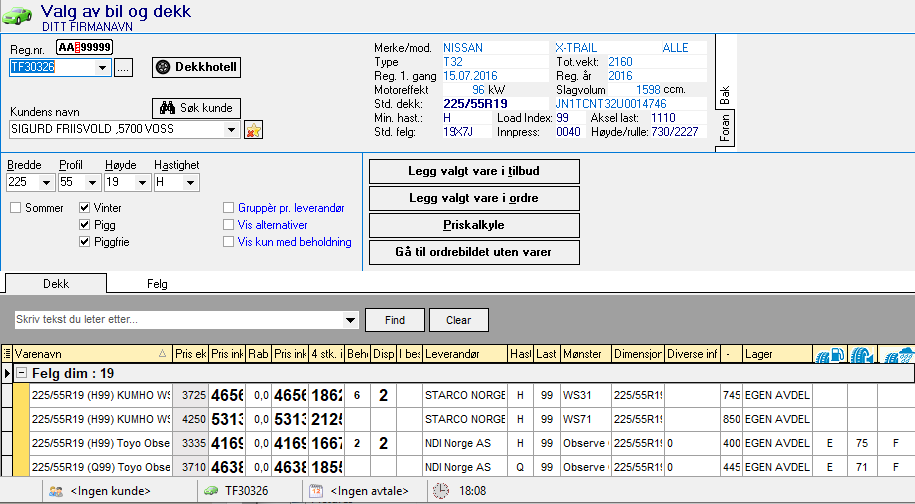
Task: Click the yellow marker on first Kumho row
Action: click(20, 395)
